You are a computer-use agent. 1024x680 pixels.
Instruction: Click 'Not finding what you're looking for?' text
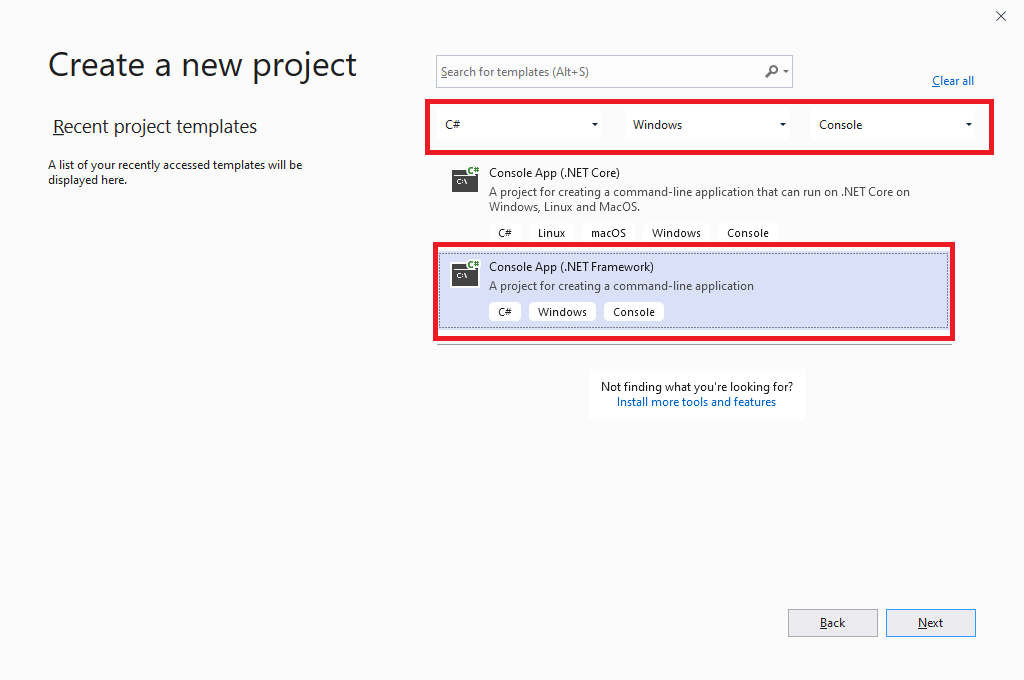[x=697, y=387]
